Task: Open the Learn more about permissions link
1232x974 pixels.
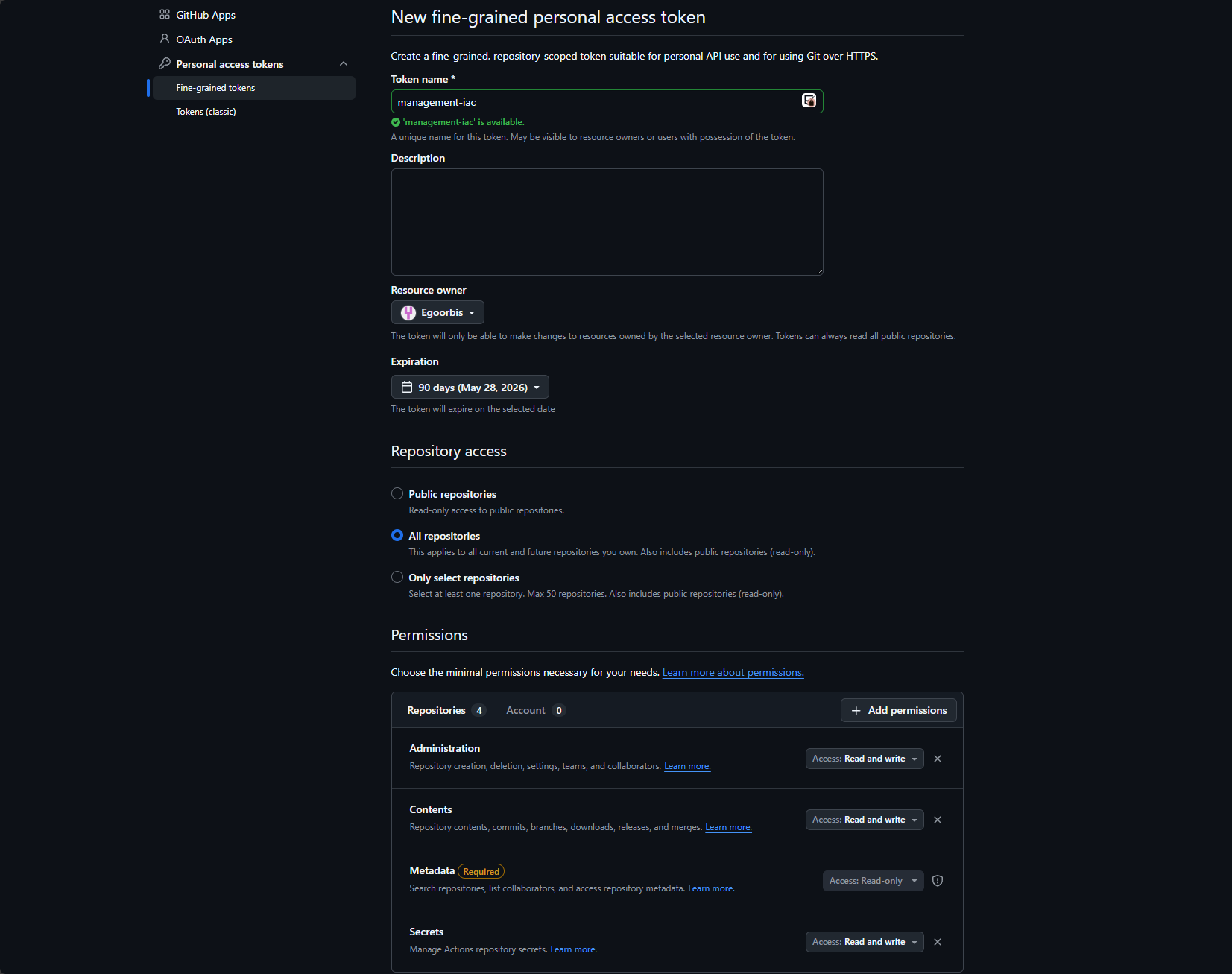Action: click(x=733, y=672)
